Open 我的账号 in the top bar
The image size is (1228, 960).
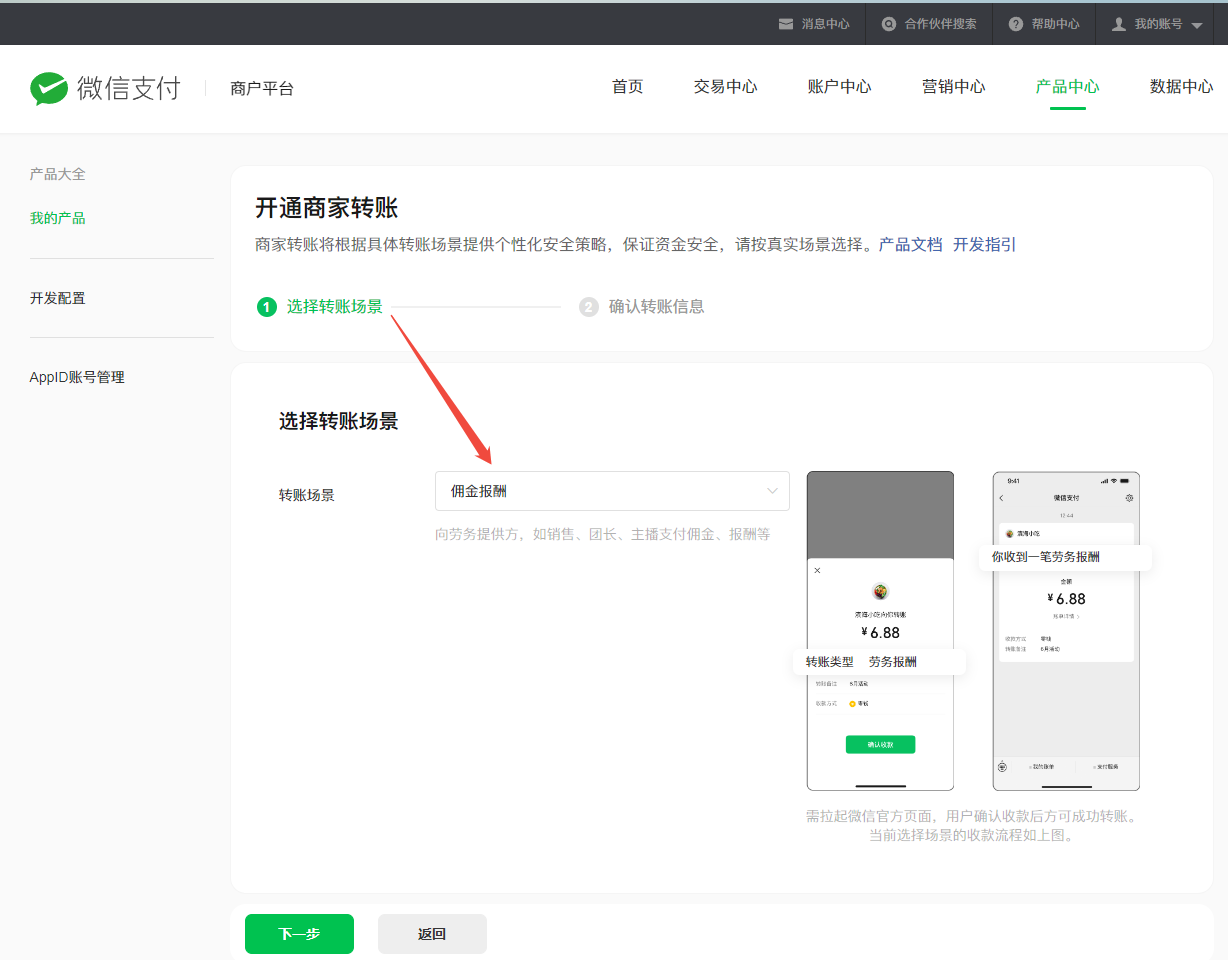tap(1158, 24)
